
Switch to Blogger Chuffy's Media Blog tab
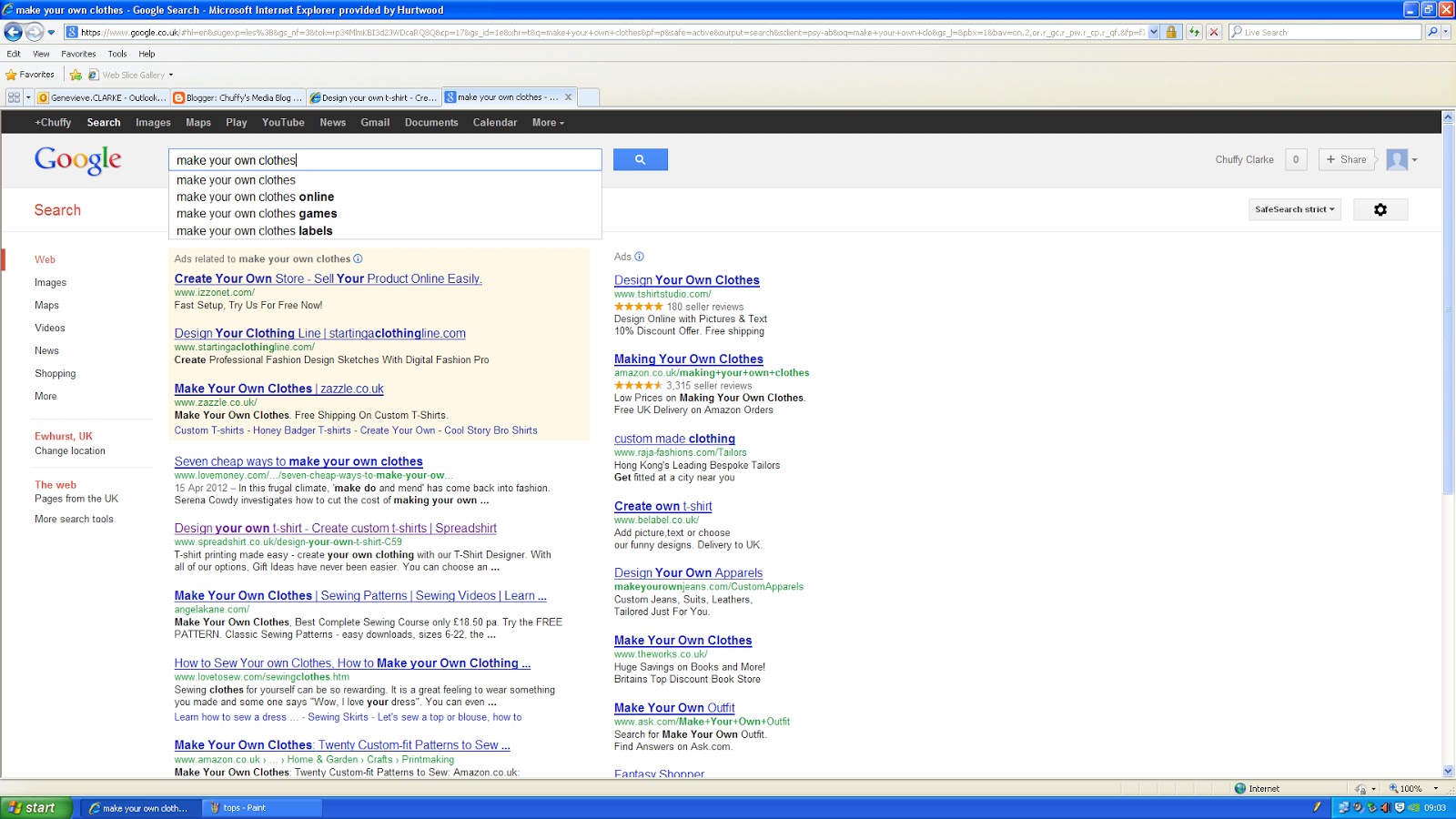[238, 97]
